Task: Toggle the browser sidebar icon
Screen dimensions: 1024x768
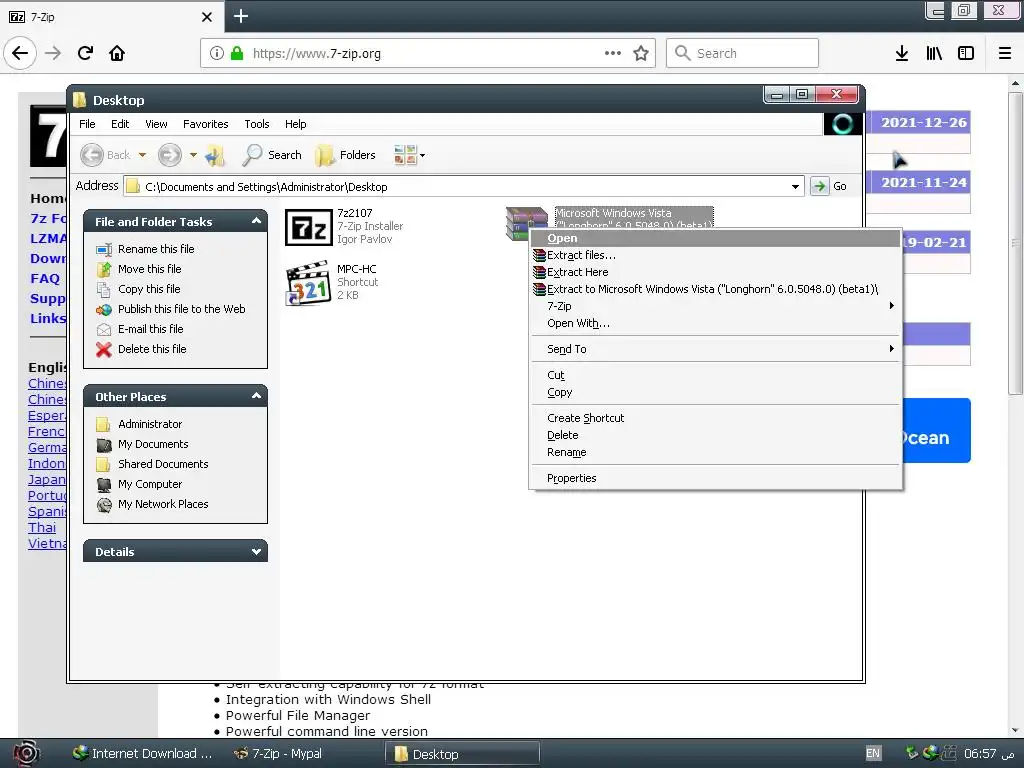Action: [x=966, y=53]
